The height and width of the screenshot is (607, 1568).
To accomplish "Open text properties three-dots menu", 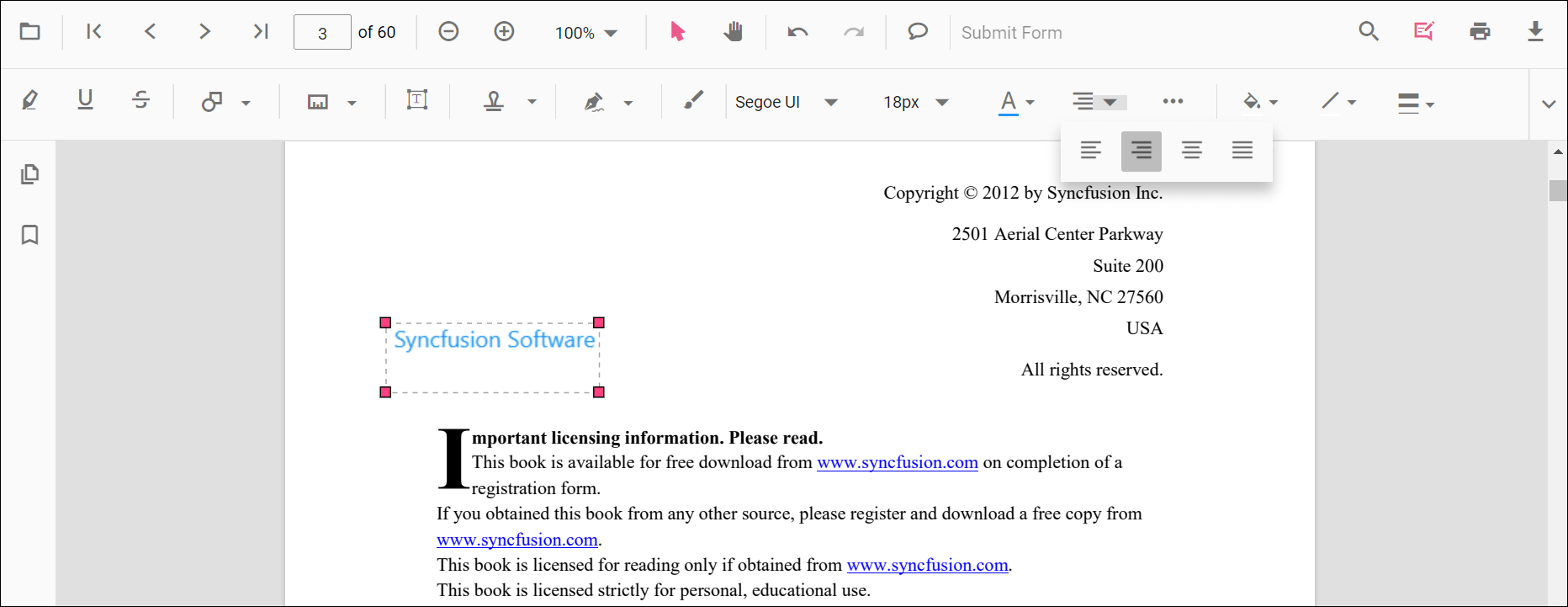I will click(x=1173, y=101).
